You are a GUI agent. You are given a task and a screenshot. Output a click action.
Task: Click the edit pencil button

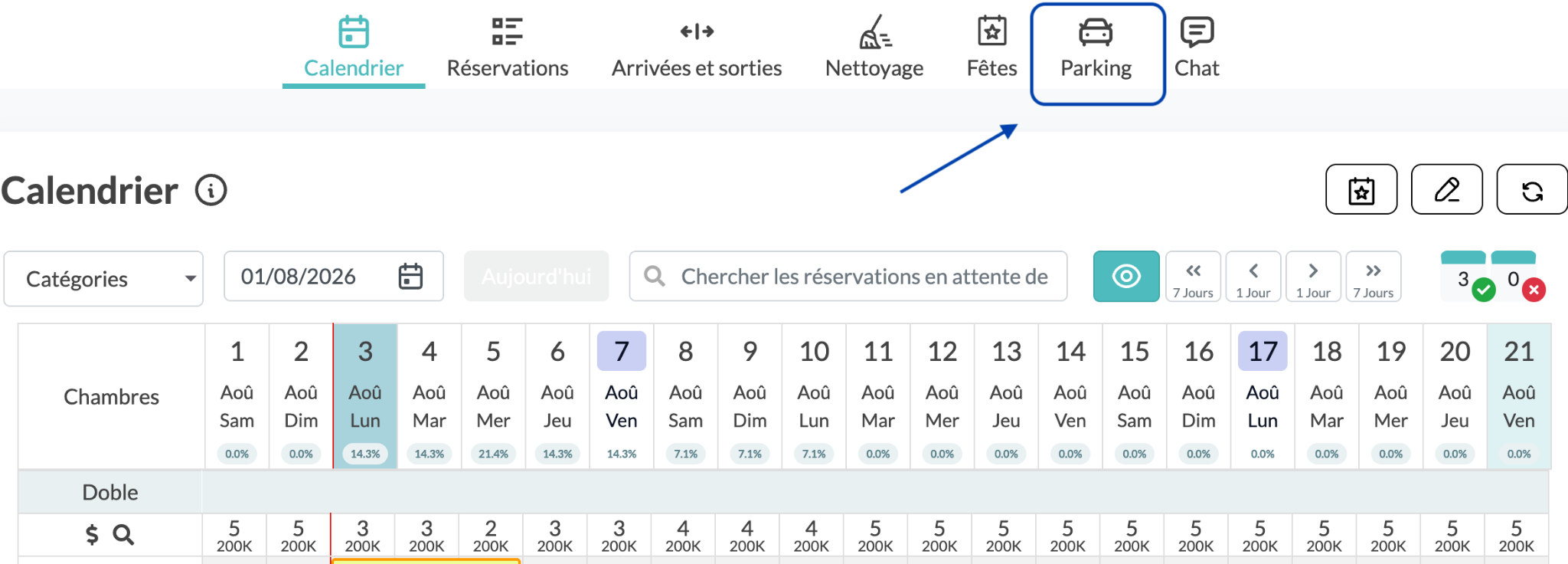[1446, 189]
